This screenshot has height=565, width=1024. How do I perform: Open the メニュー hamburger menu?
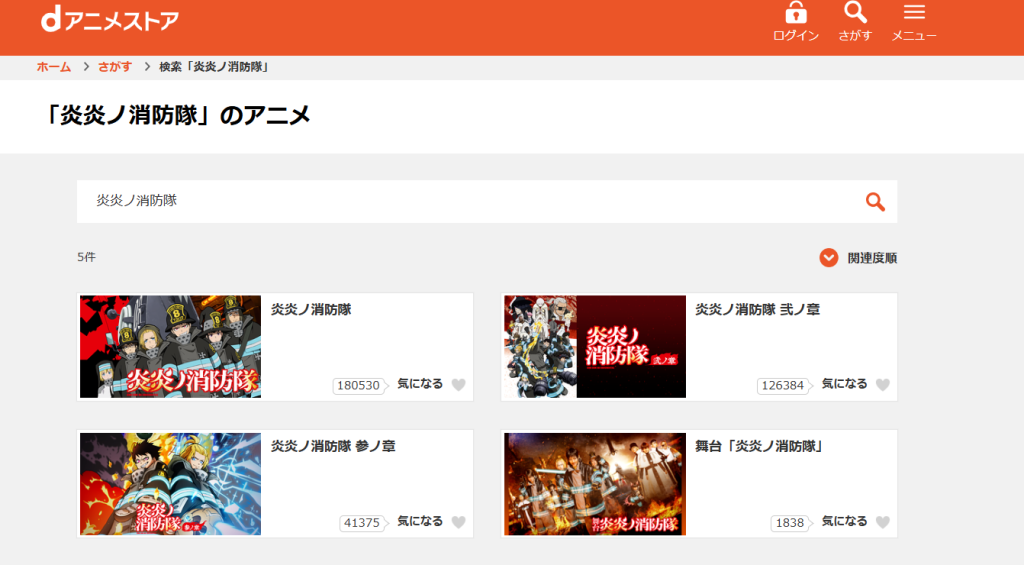pyautogui.click(x=914, y=12)
